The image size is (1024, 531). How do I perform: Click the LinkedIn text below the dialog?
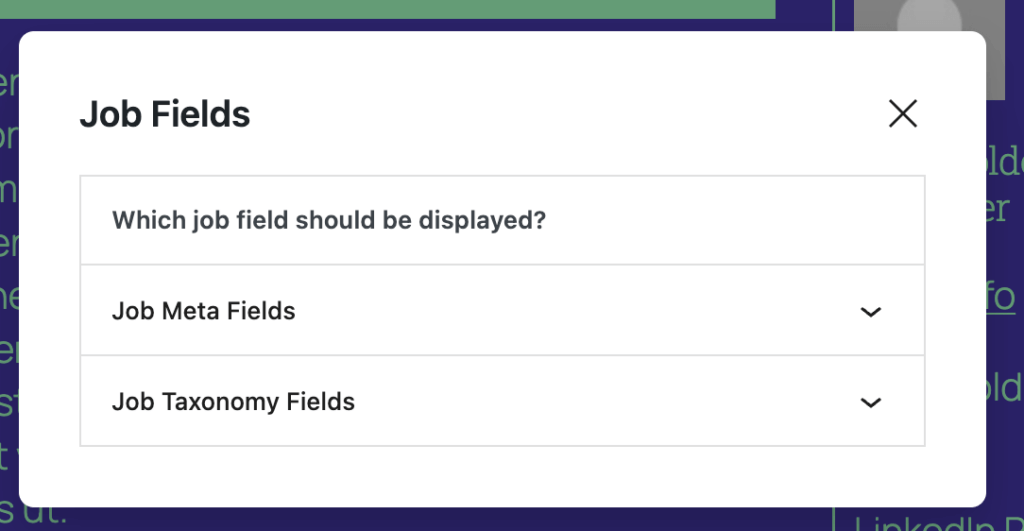930,524
